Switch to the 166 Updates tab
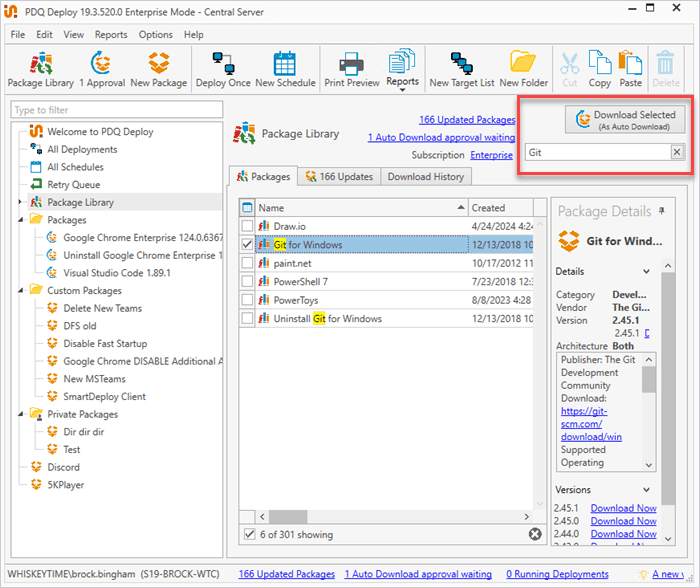This screenshot has width=700, height=588. coord(339,177)
